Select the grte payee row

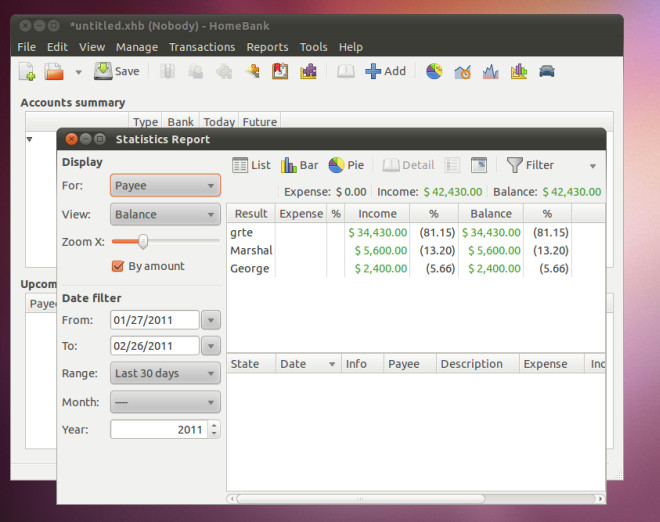pyautogui.click(x=416, y=232)
